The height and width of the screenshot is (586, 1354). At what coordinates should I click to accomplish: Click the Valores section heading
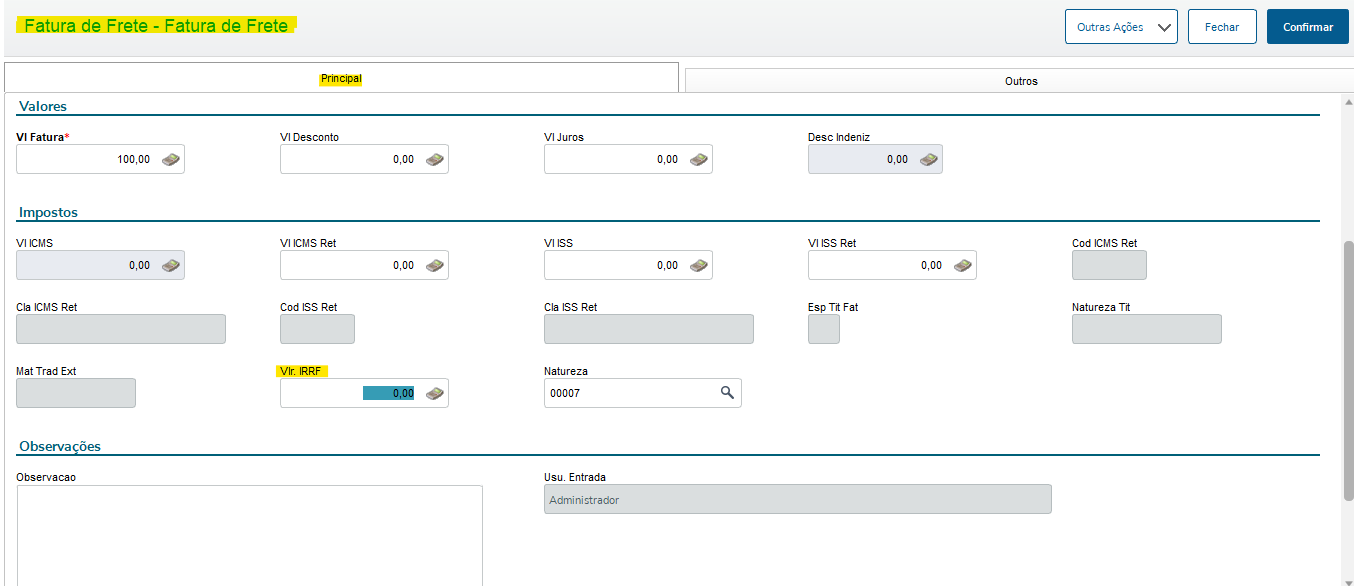coord(43,106)
